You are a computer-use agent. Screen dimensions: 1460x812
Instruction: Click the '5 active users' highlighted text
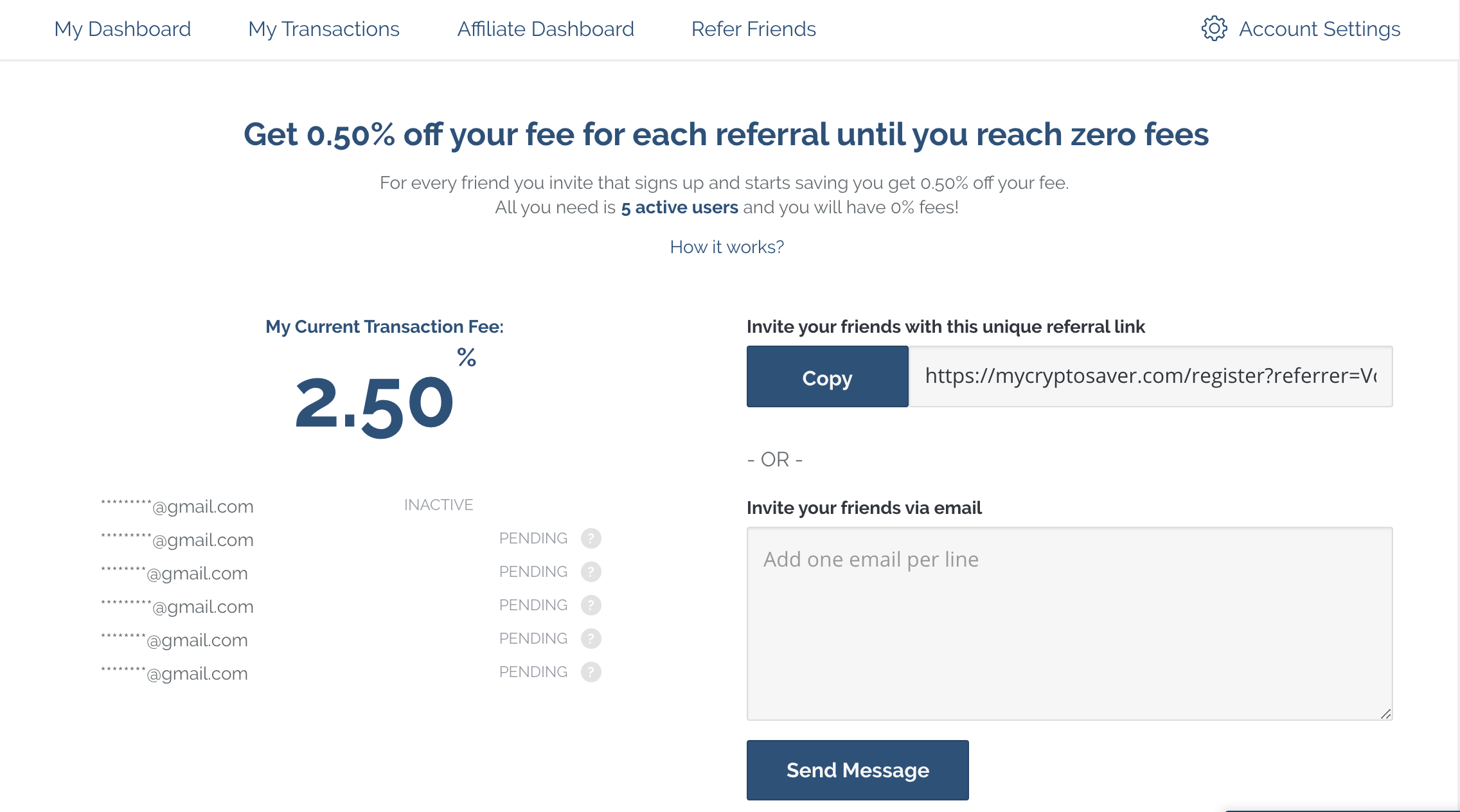tap(679, 207)
